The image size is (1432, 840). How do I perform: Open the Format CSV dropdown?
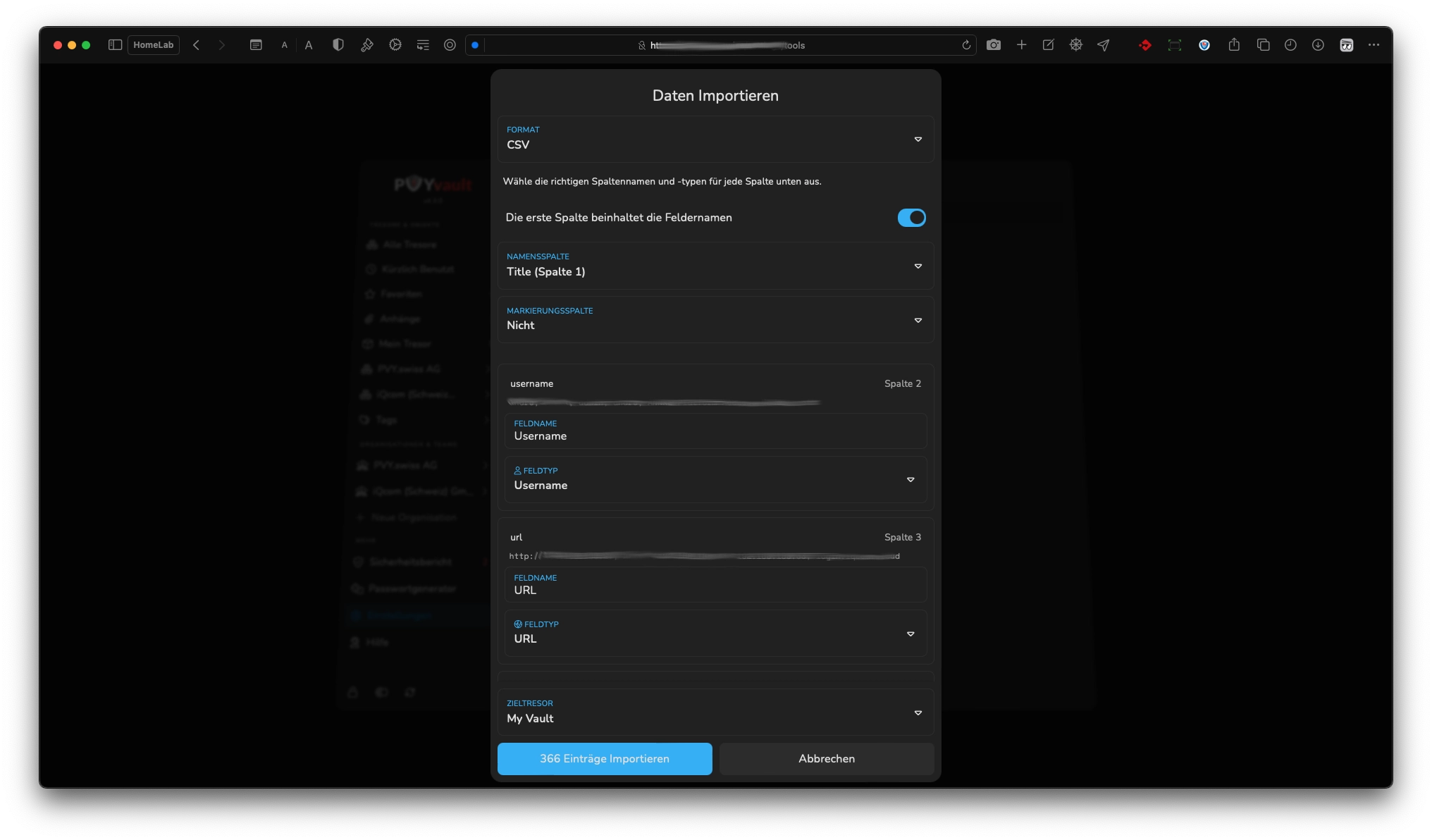[715, 139]
